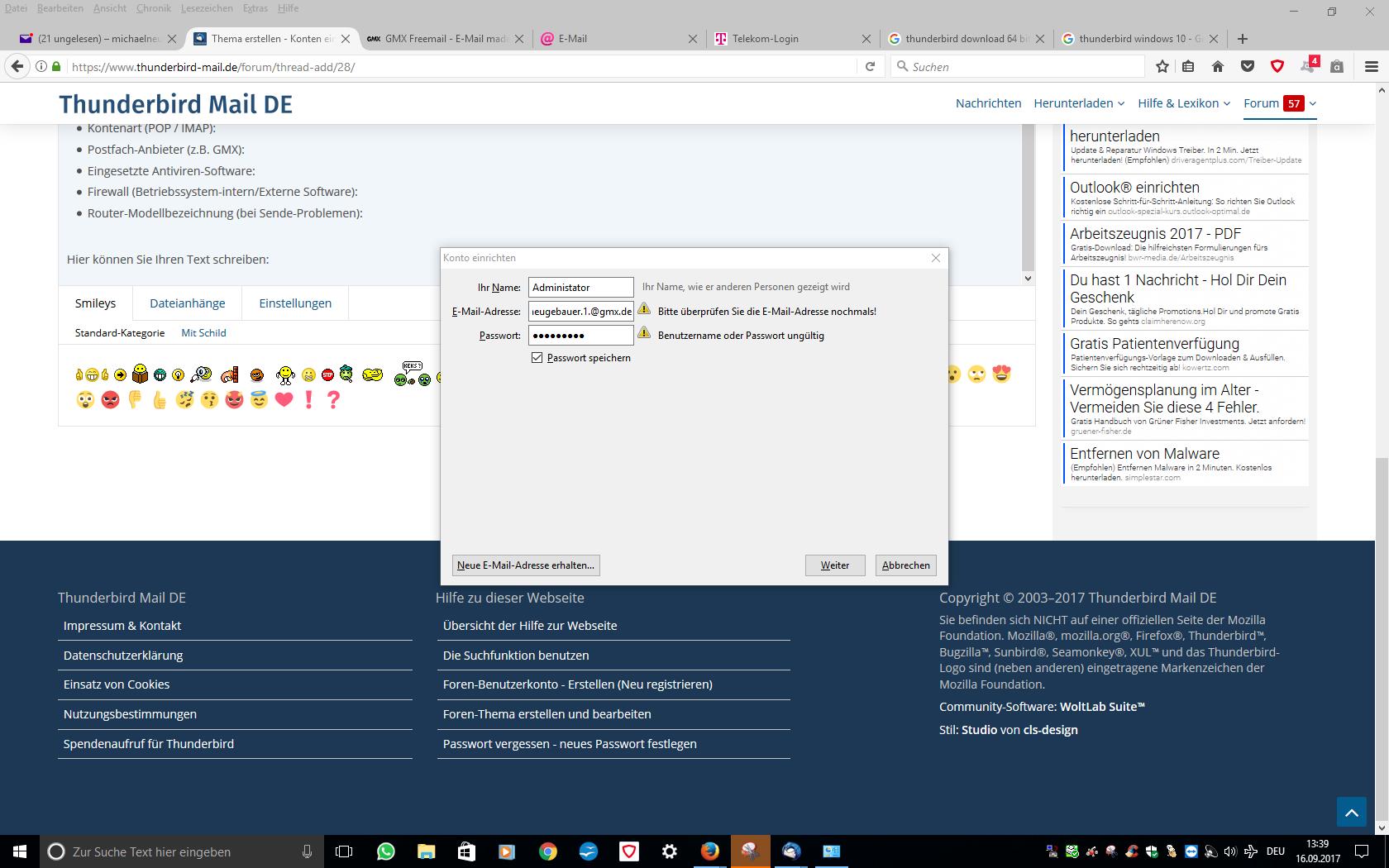
Task: Click Weiter in the Konto einrichten dialog
Action: coord(835,565)
